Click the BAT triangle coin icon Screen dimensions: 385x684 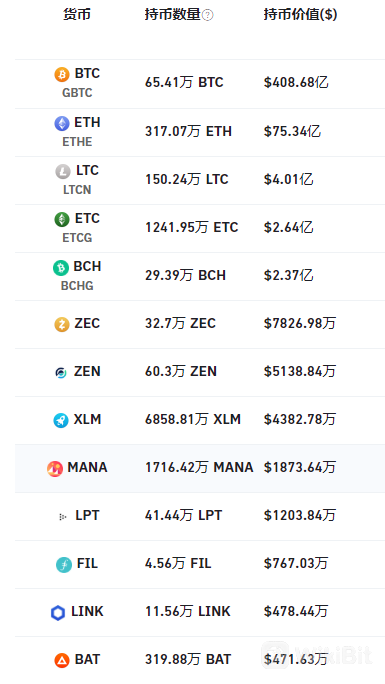click(61, 660)
